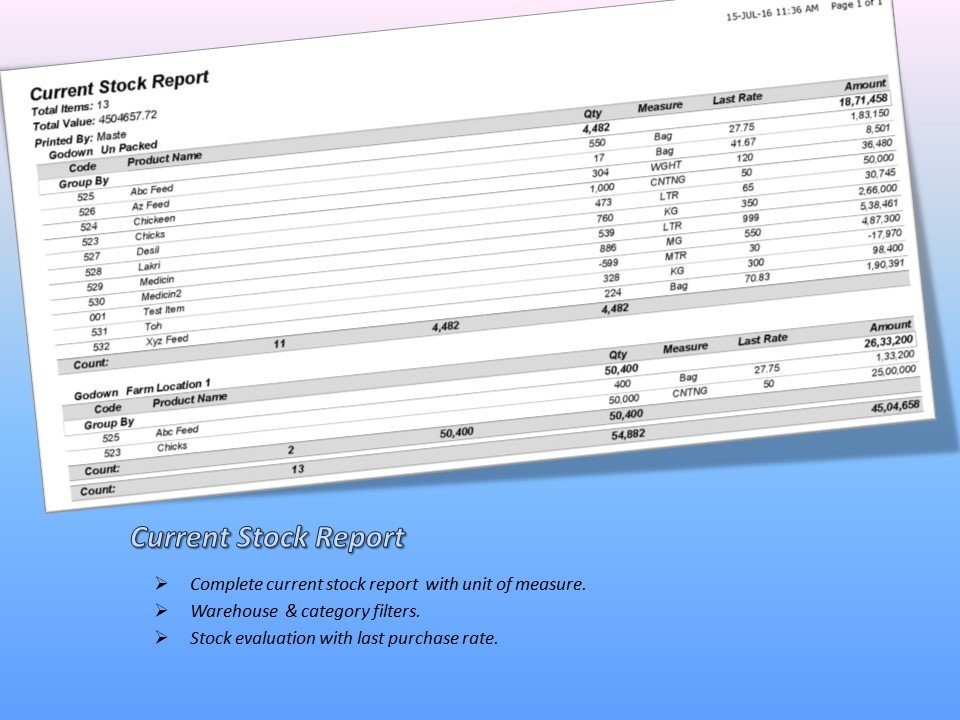The height and width of the screenshot is (720, 960).
Task: Select the negative amount -17,970
Action: 885,234
